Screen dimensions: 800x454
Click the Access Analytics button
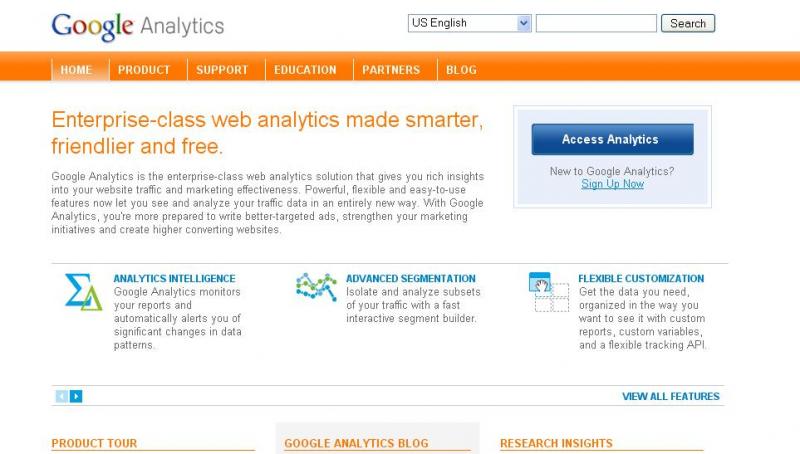[612, 139]
